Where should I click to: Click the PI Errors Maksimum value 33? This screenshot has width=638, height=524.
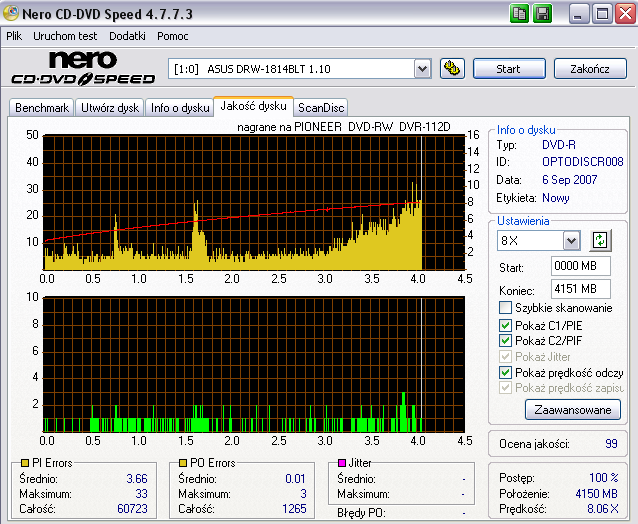141,493
